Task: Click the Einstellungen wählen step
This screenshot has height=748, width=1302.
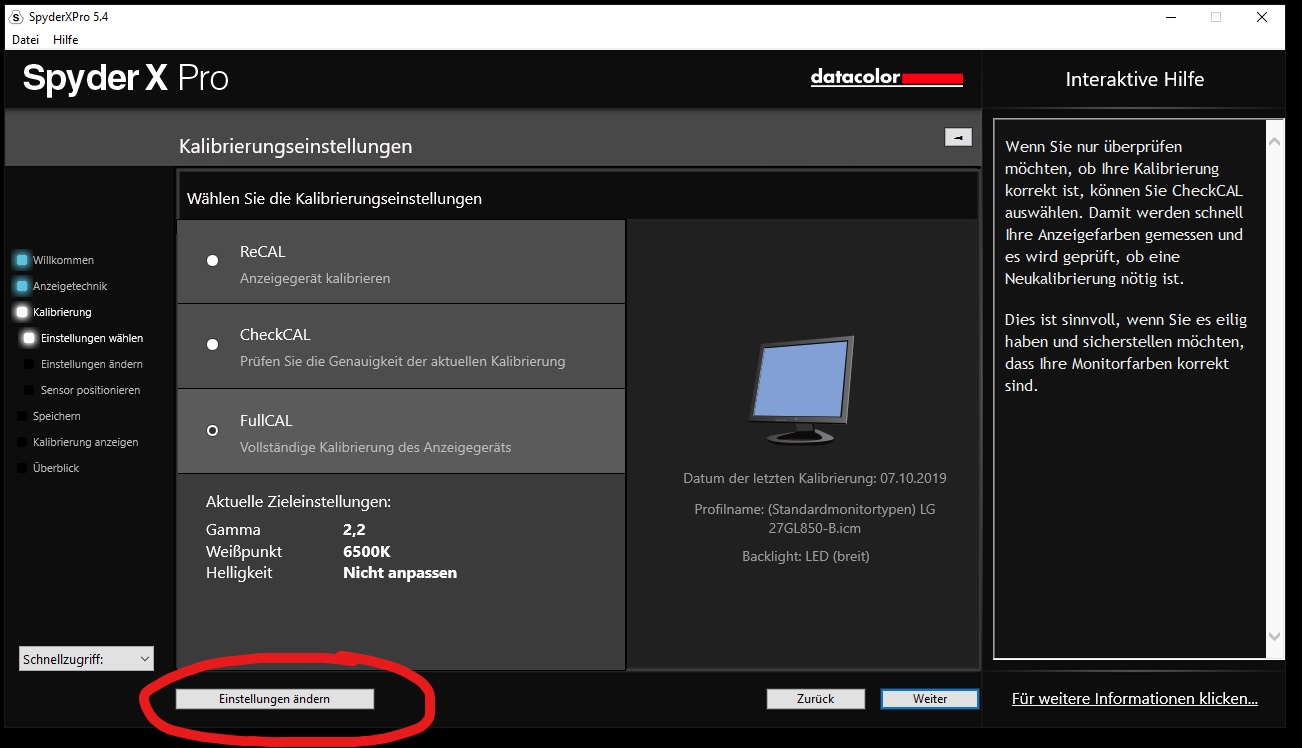Action: pyautogui.click(x=84, y=338)
